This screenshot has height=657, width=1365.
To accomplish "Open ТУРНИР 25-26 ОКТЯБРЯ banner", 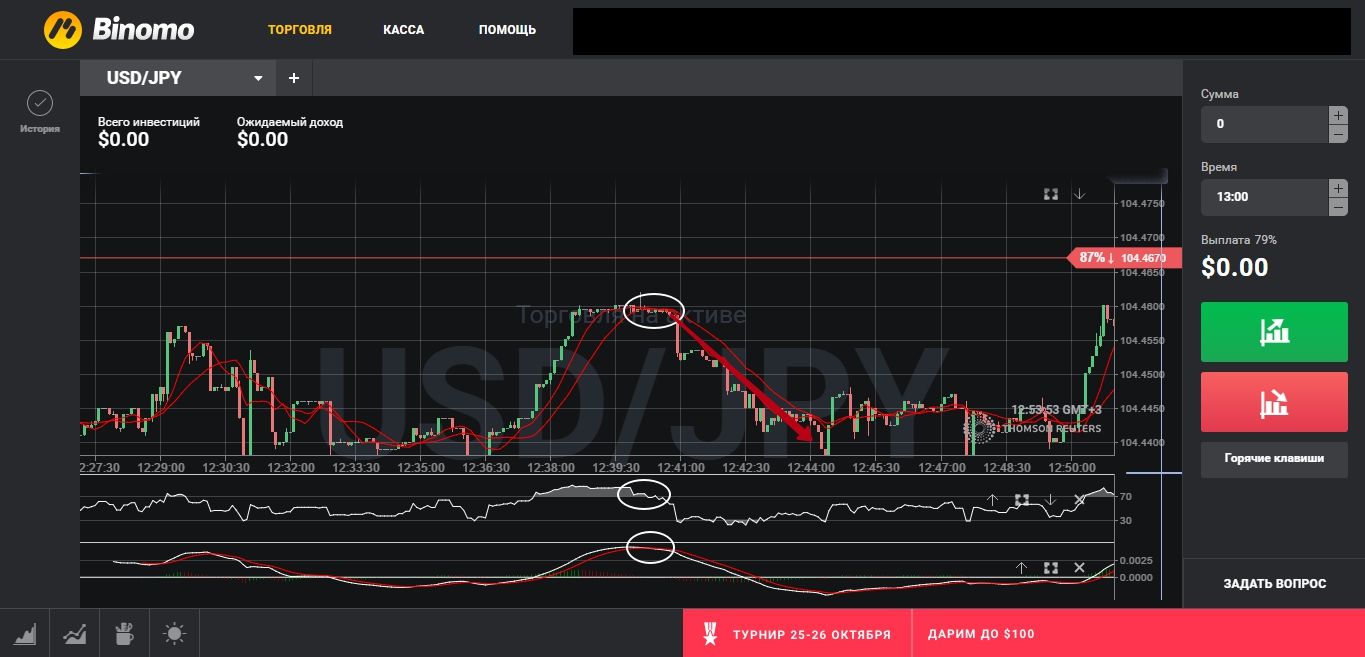I will click(797, 633).
